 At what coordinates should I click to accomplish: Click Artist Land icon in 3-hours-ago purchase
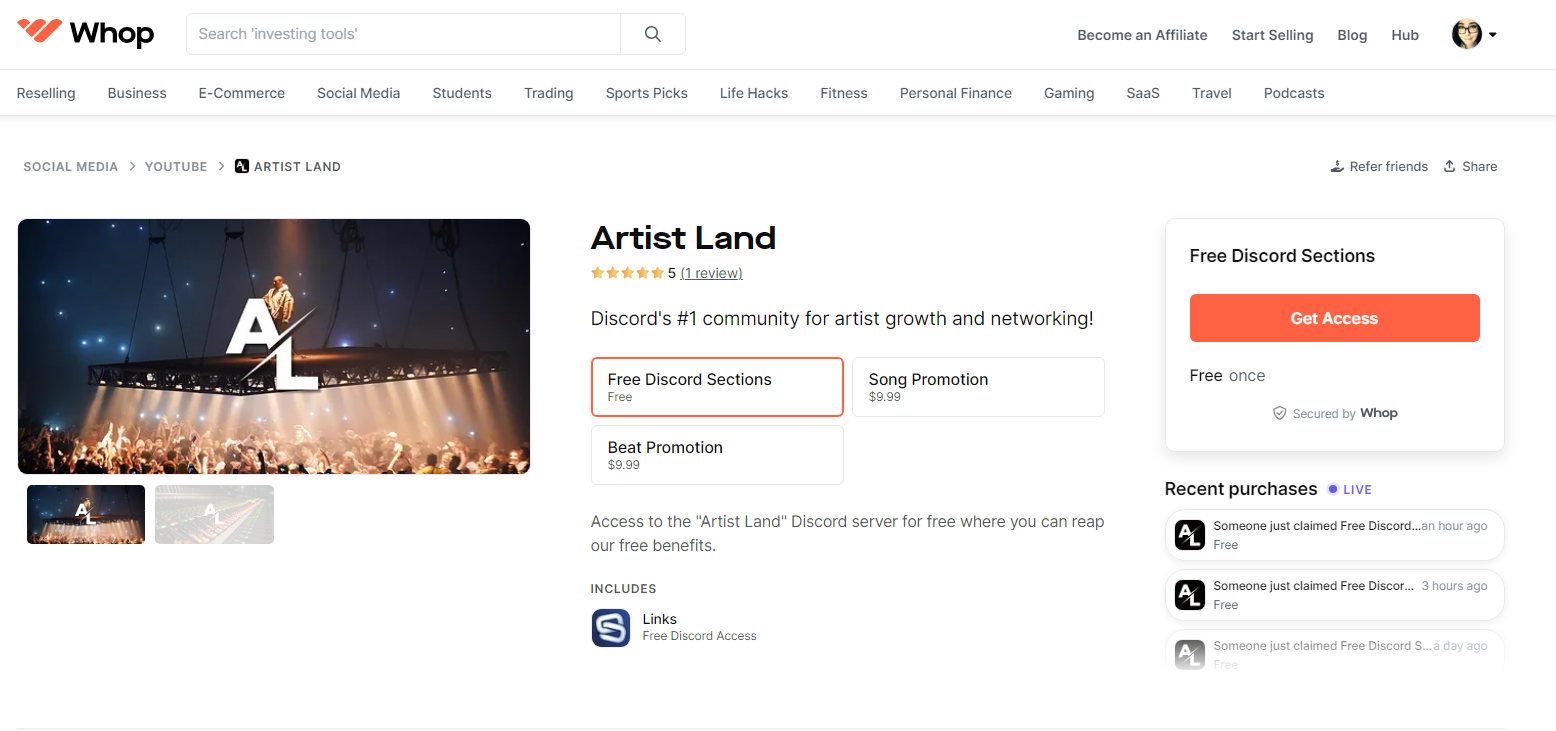coord(1190,595)
